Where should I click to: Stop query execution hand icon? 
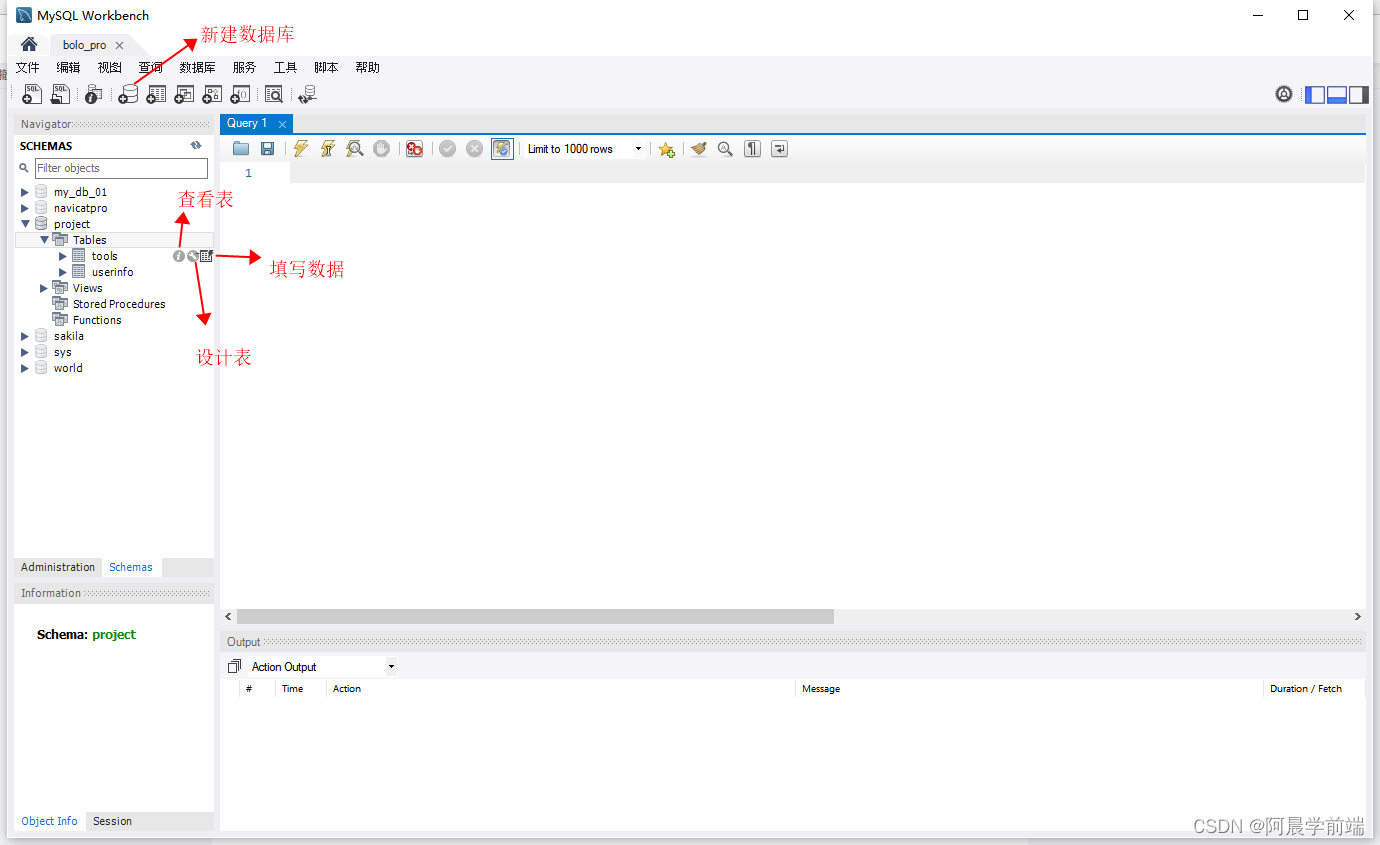click(x=381, y=149)
